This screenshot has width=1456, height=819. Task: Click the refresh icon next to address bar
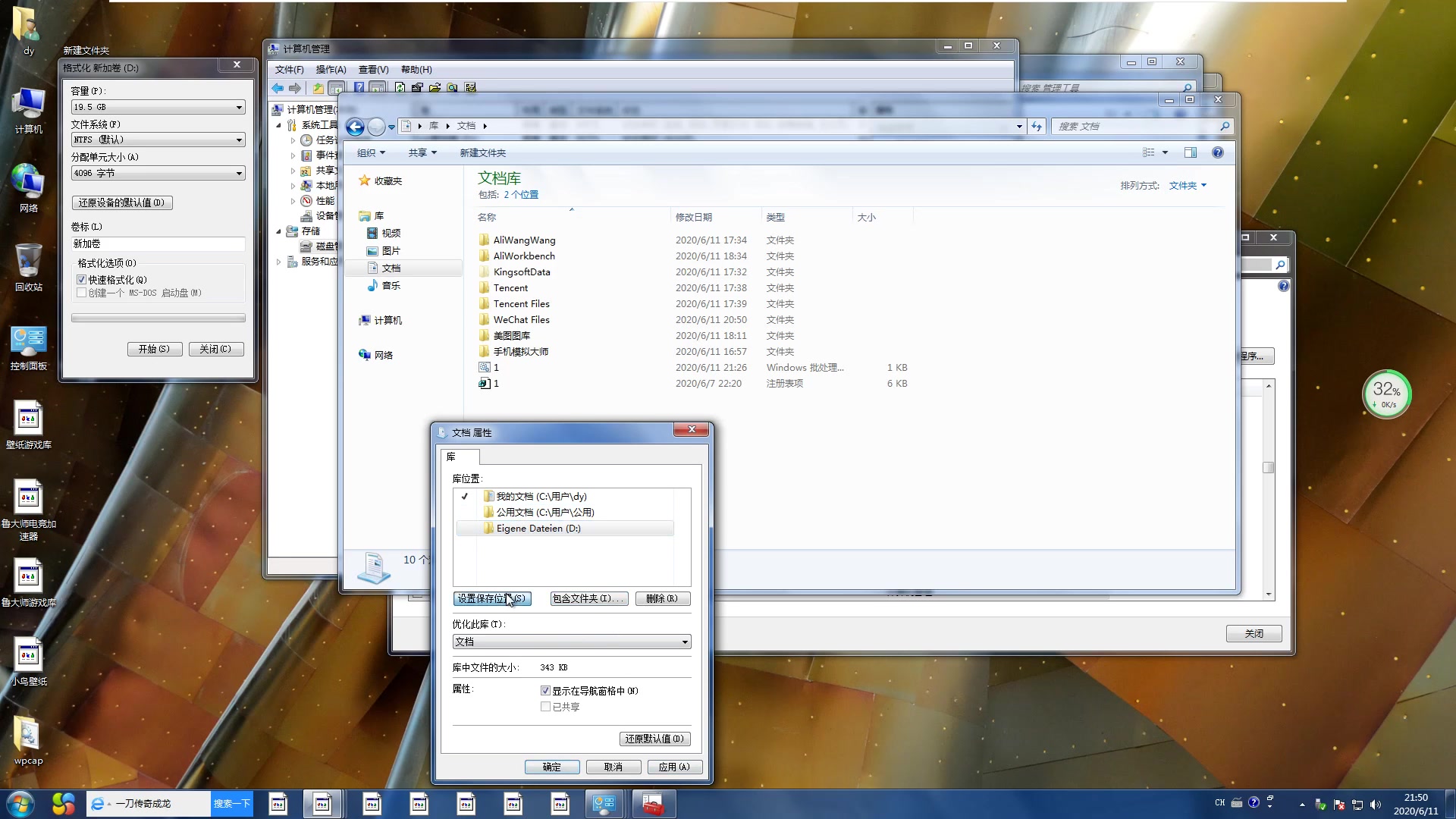[x=1037, y=127]
